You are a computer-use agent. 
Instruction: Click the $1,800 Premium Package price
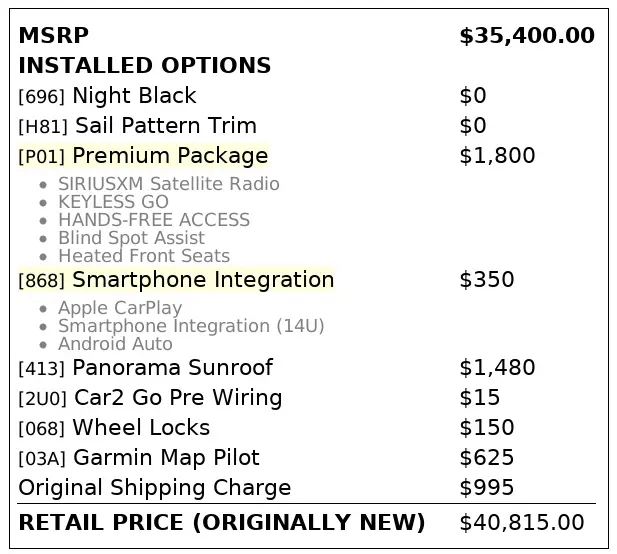(x=497, y=156)
